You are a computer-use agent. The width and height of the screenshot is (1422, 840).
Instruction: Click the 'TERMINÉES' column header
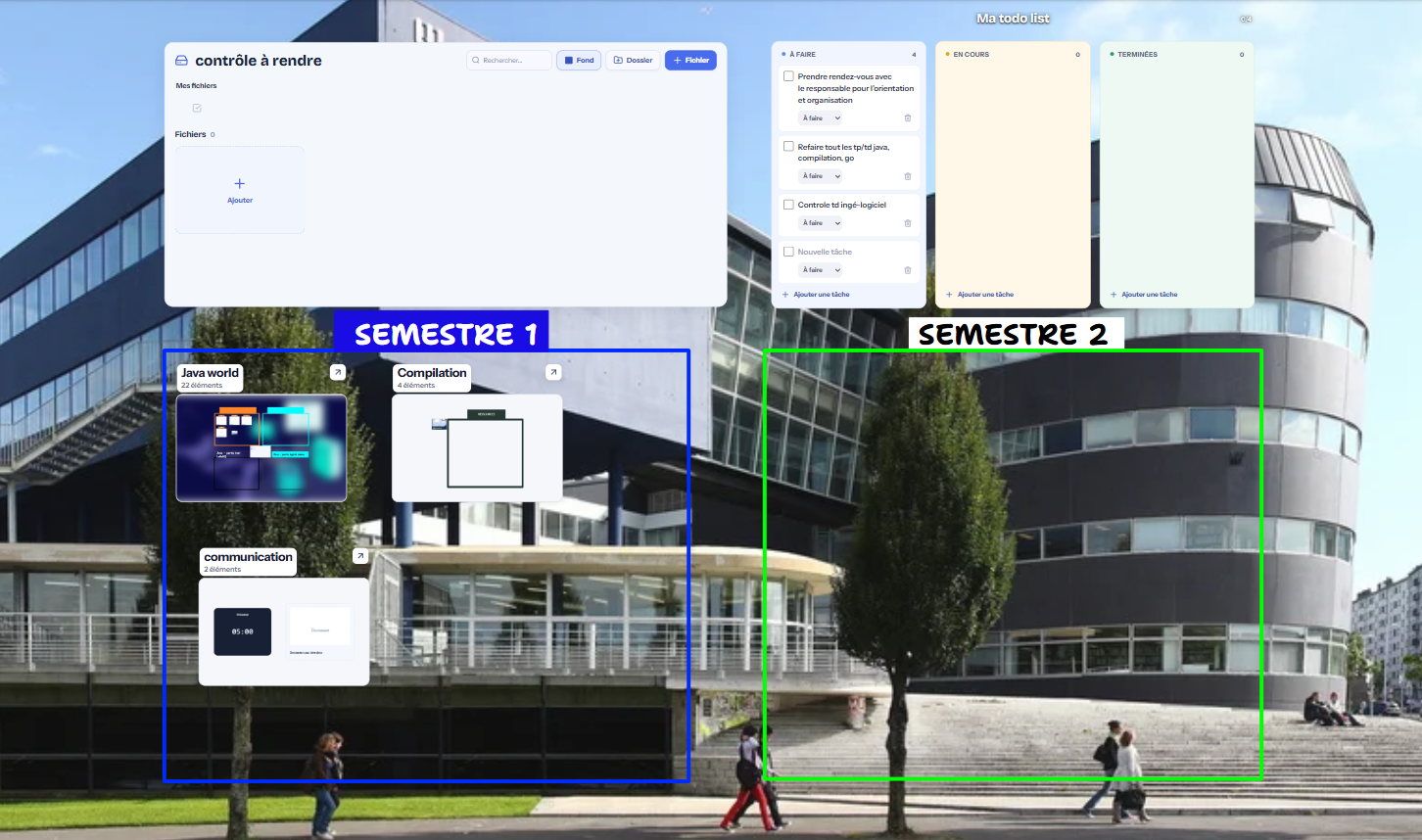tap(1137, 55)
